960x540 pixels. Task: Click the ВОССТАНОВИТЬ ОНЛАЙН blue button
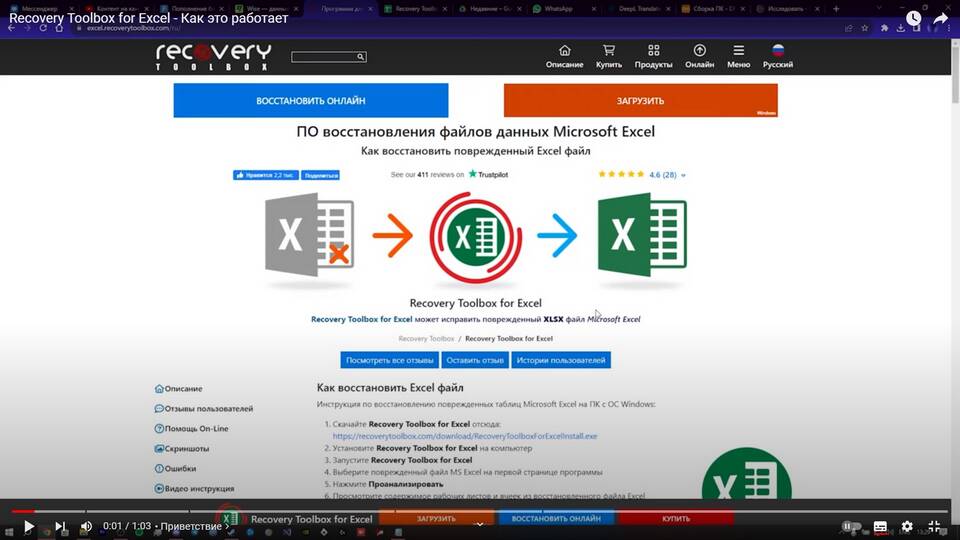point(310,101)
